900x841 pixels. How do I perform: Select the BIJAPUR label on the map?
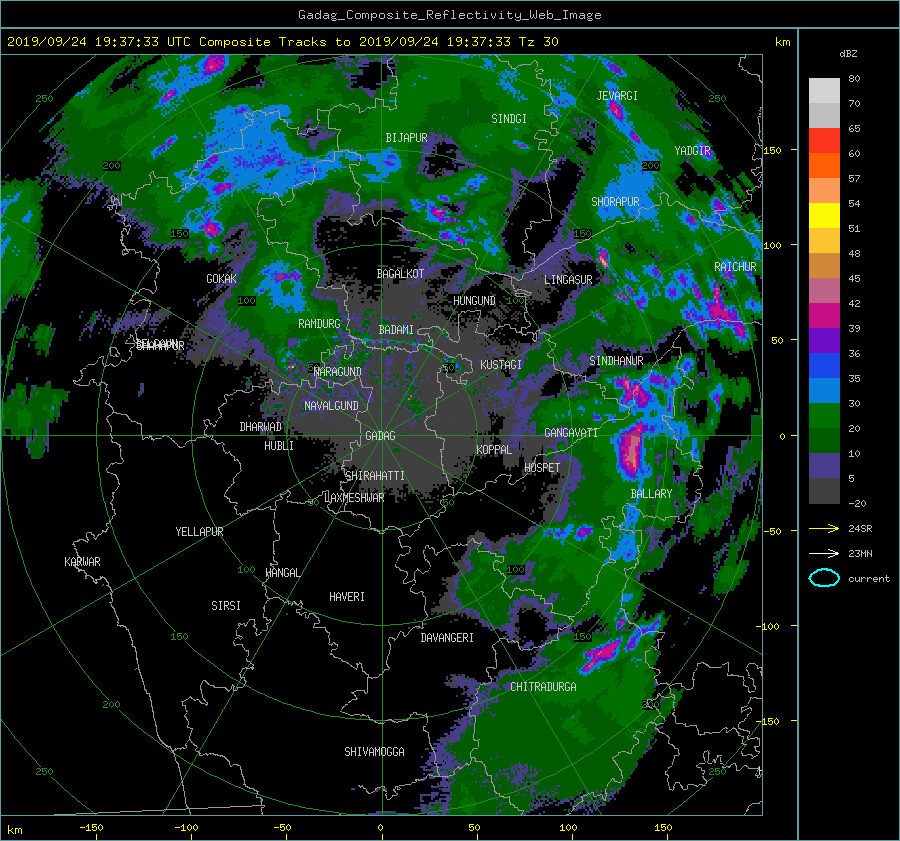[x=406, y=138]
